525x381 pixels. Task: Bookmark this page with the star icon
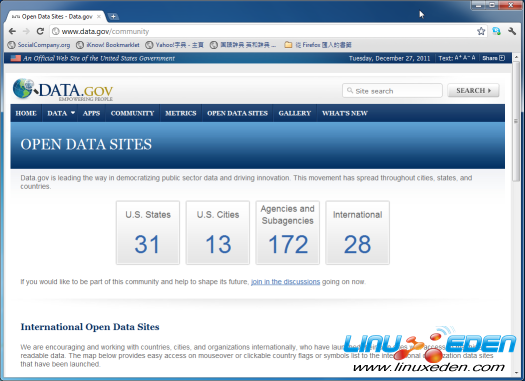tap(481, 31)
